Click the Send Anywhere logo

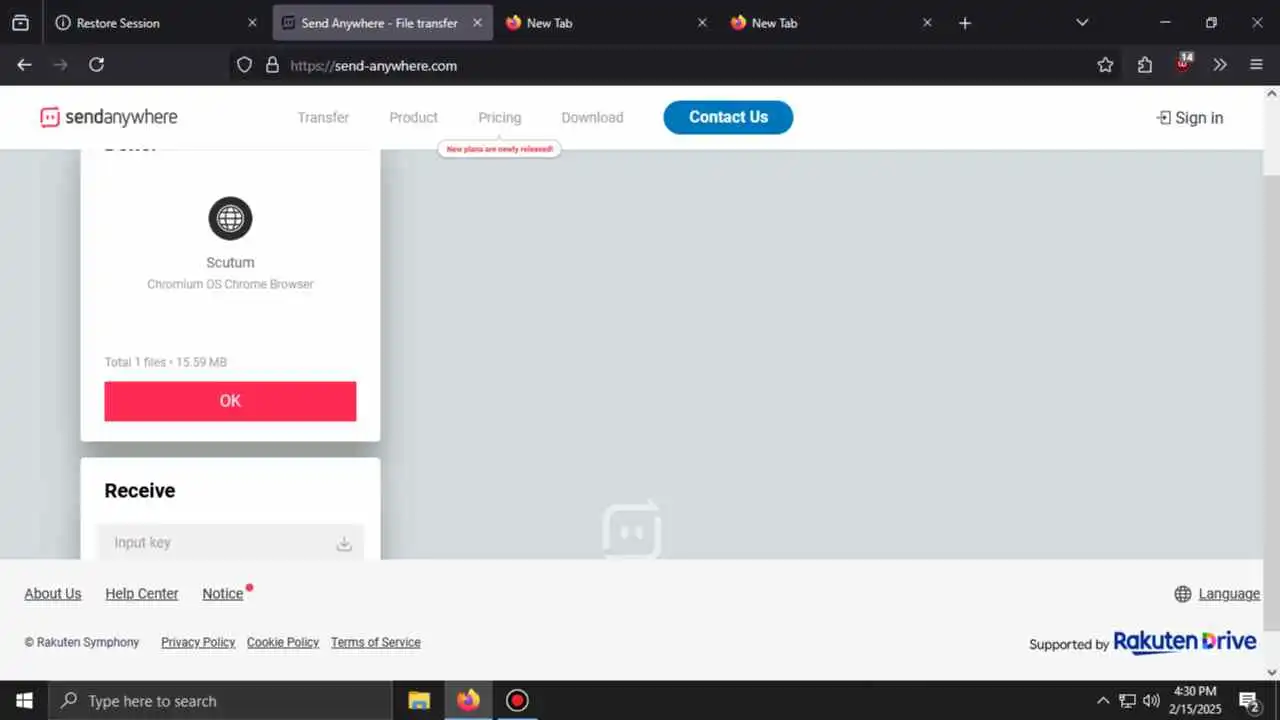click(109, 117)
